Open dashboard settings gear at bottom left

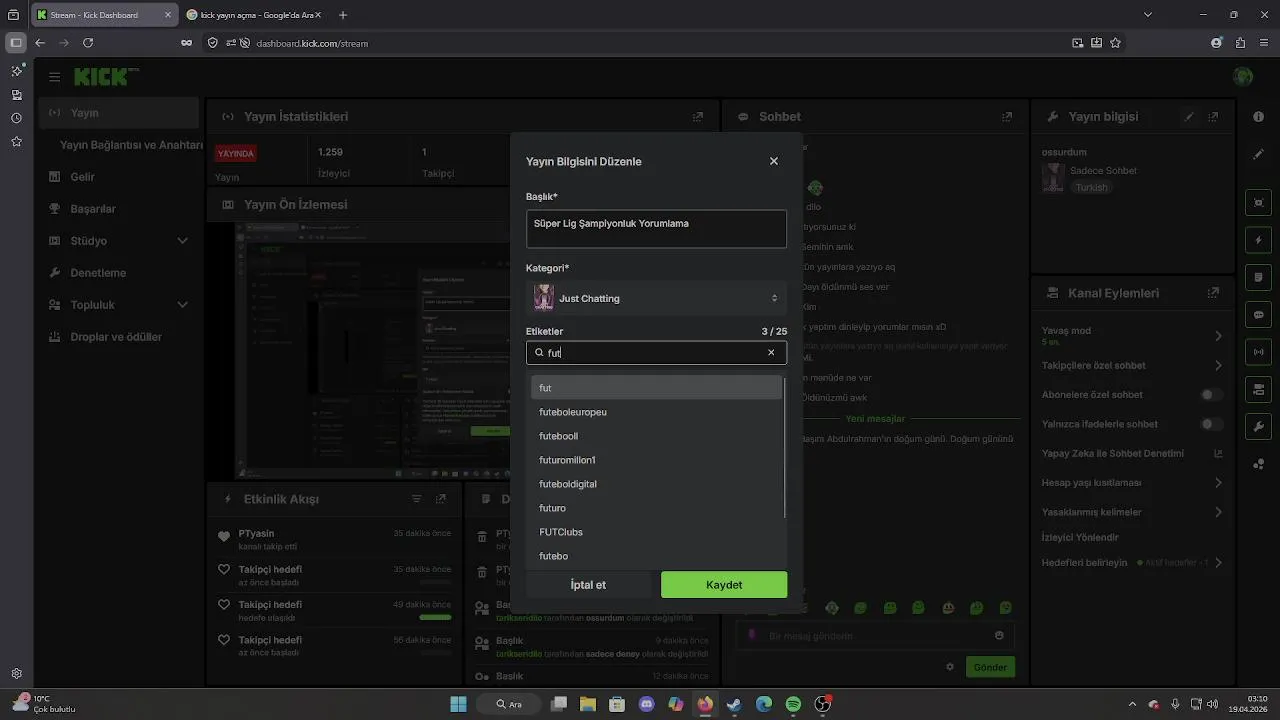pos(17,674)
